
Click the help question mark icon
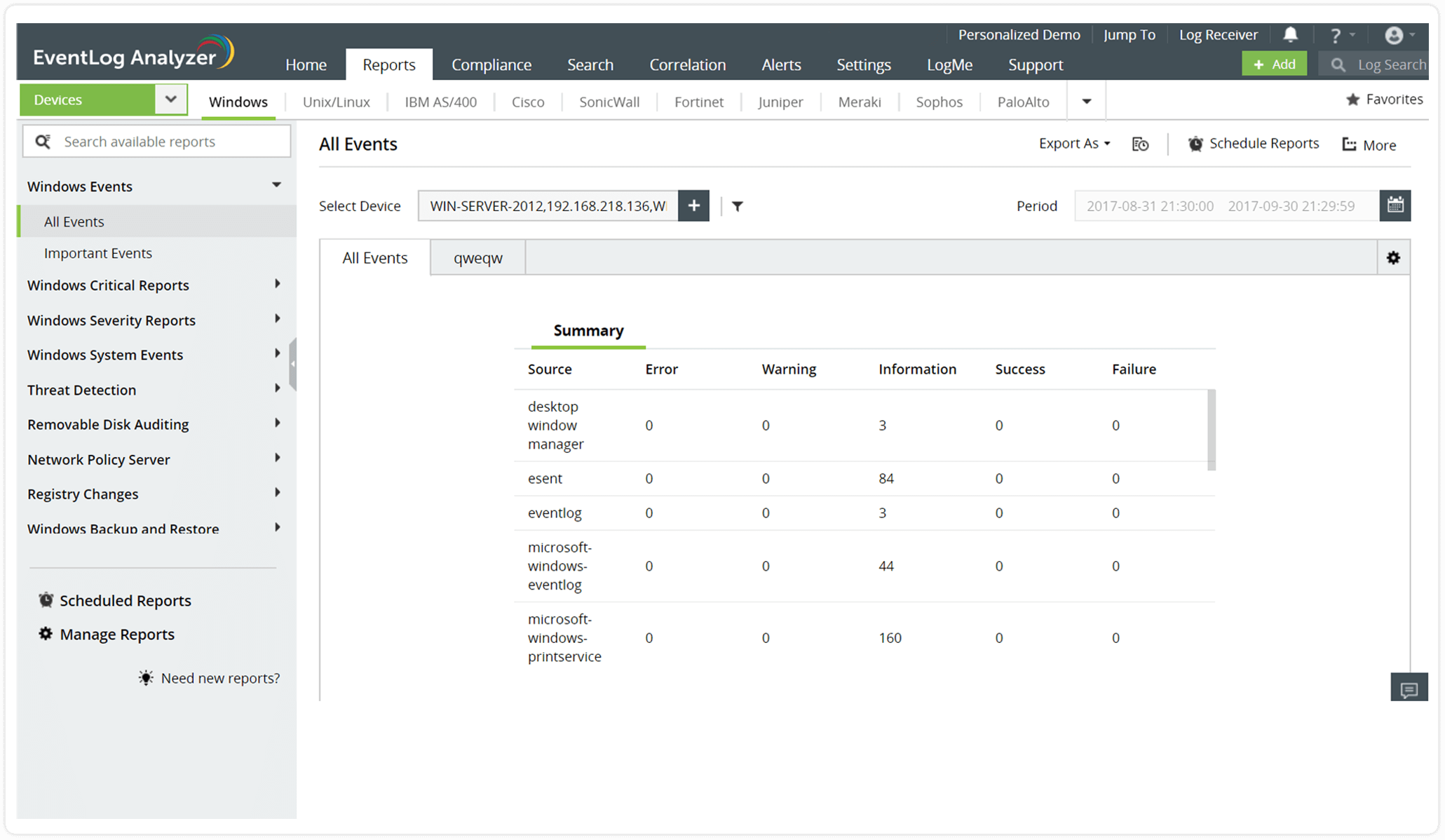pyautogui.click(x=1335, y=35)
